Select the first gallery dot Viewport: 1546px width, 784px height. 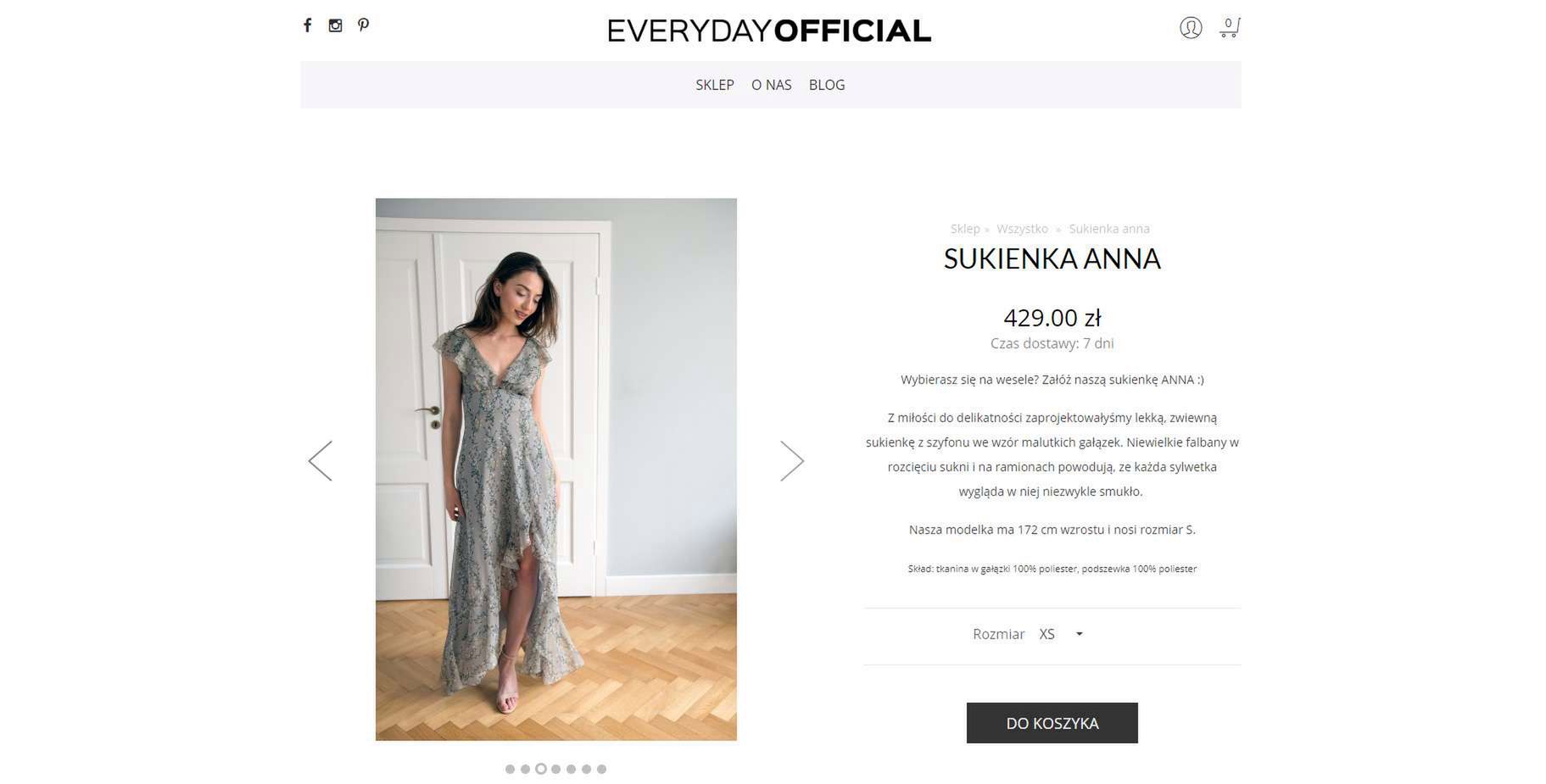[510, 769]
